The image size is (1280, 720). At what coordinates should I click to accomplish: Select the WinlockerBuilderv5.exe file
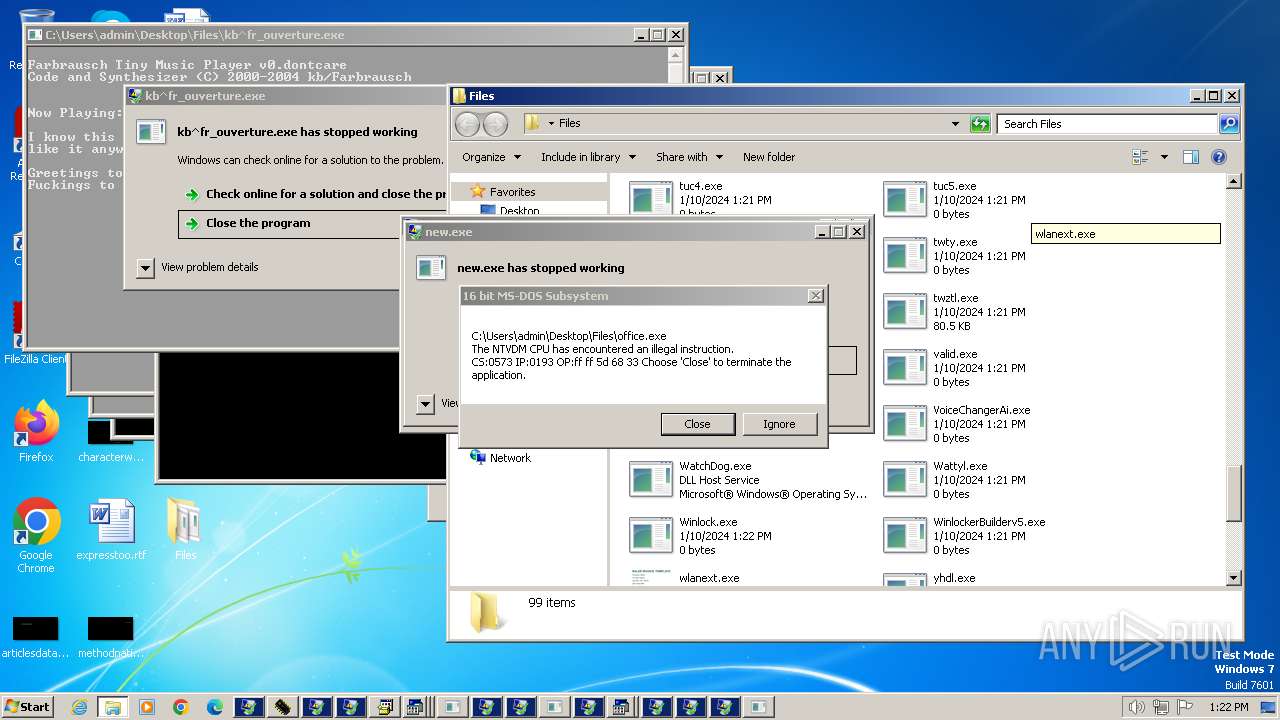[x=1002, y=536]
